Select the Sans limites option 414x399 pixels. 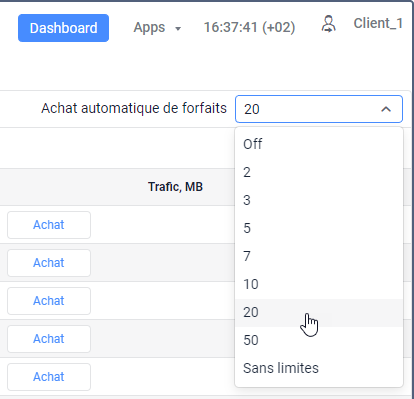pos(319,368)
